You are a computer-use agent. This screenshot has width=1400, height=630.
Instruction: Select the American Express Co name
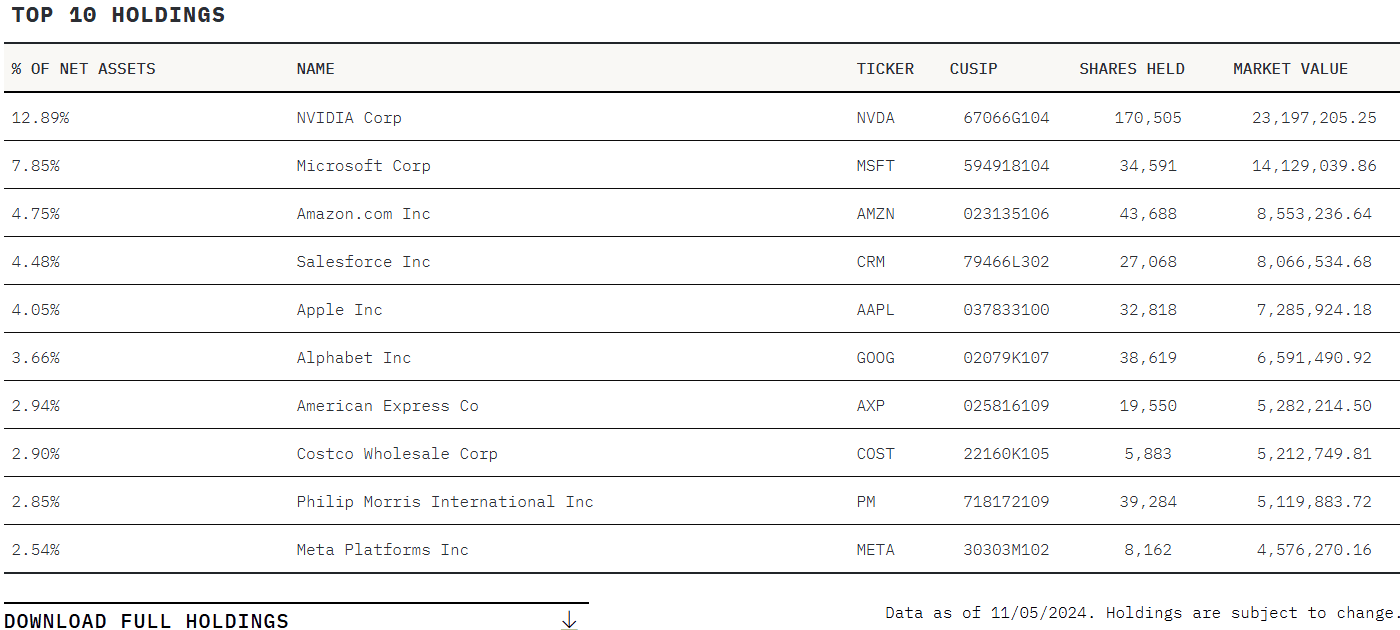coord(387,406)
